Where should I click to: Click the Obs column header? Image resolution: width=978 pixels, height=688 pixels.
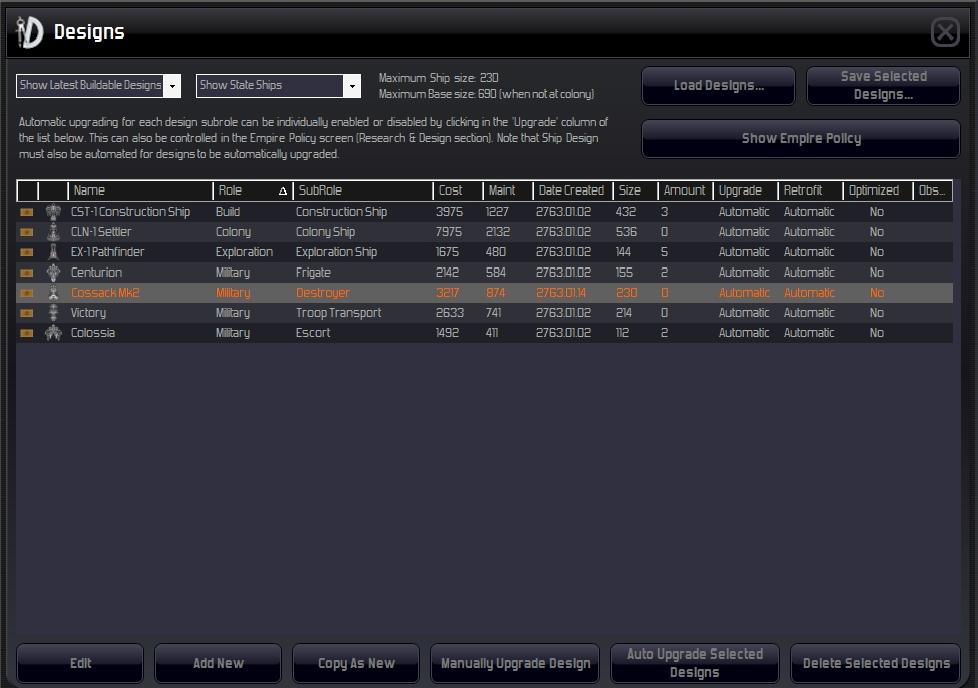click(932, 190)
